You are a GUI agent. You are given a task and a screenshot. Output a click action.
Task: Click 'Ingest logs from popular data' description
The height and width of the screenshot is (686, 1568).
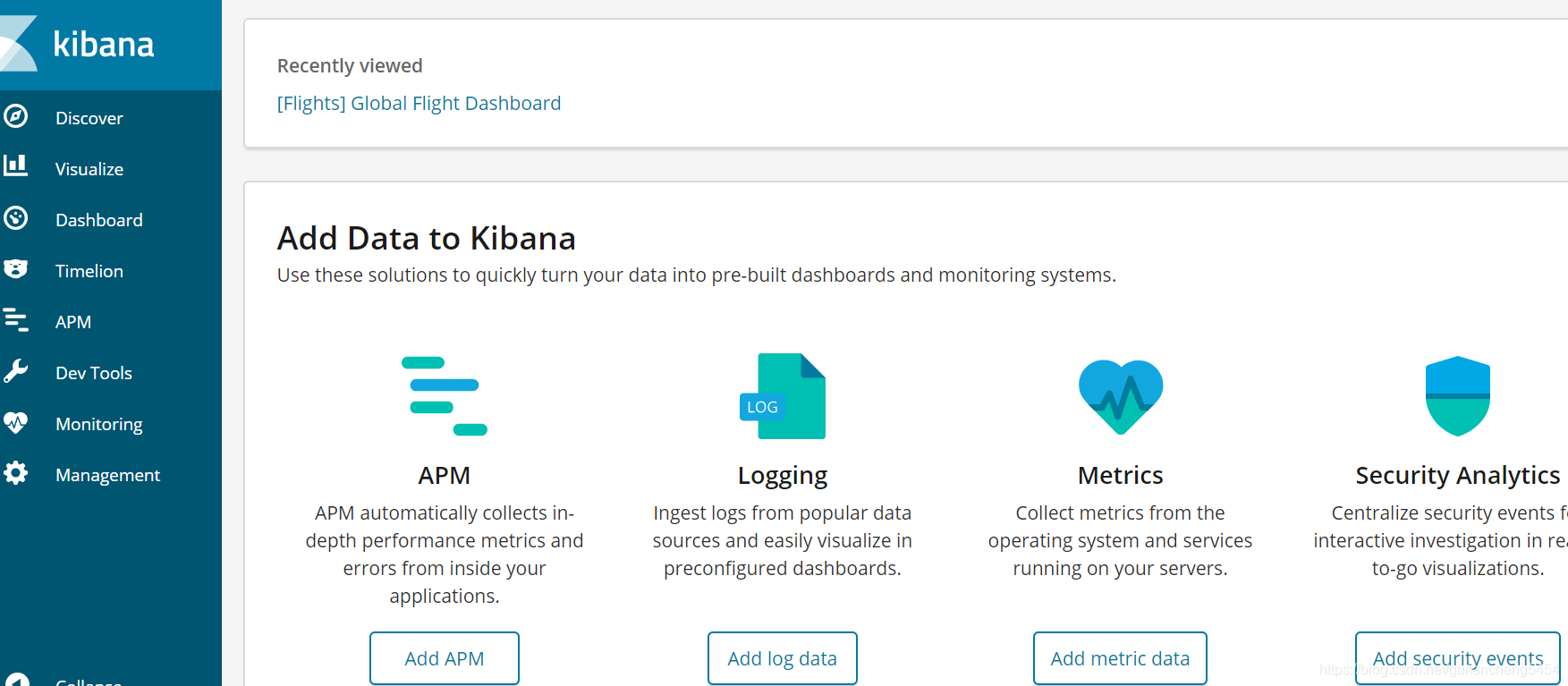783,540
